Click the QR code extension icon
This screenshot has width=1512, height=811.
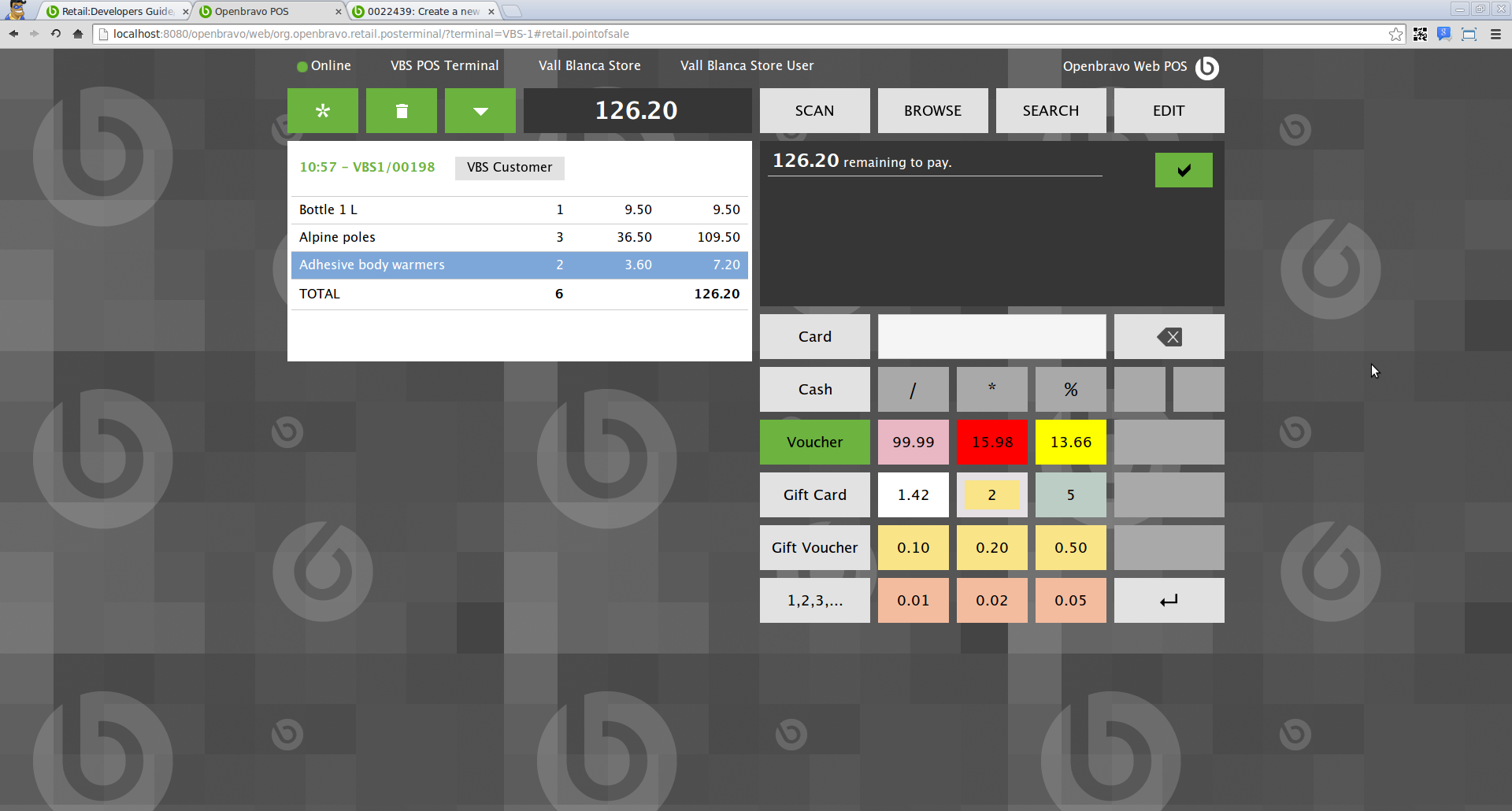[x=1421, y=34]
